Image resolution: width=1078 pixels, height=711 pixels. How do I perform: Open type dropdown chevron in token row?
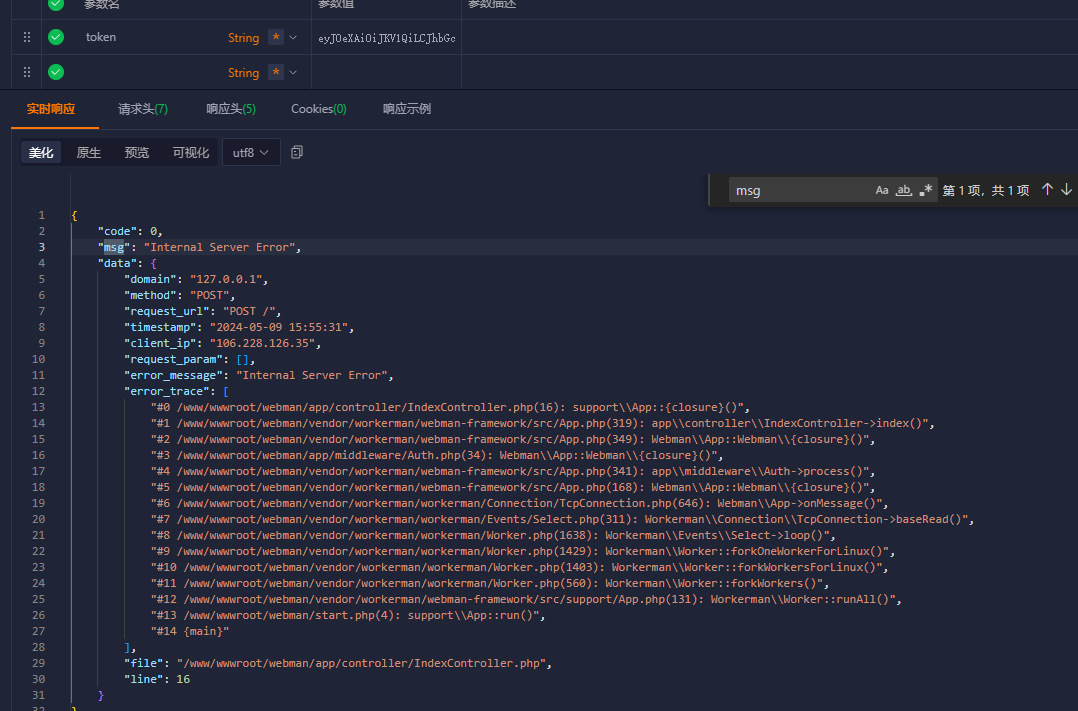(293, 37)
